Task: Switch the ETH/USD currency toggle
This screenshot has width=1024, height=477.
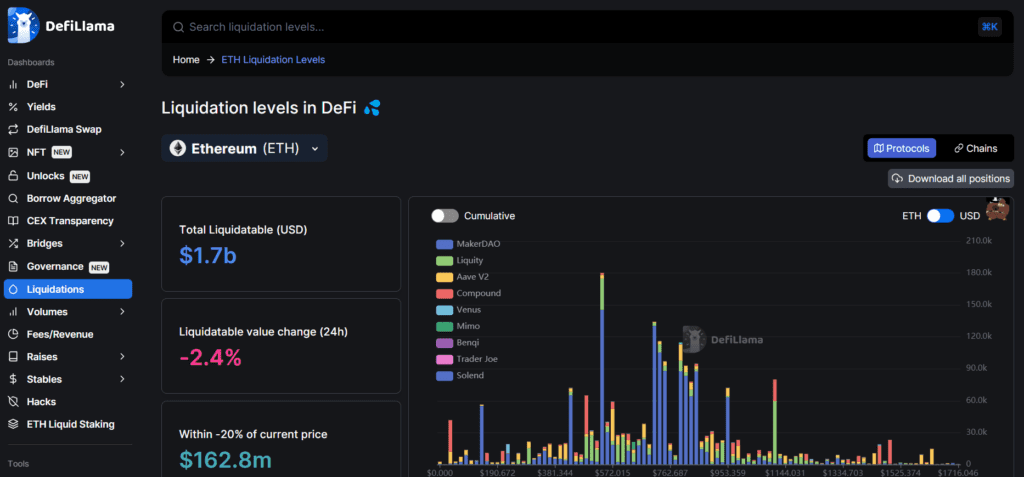Action: pyautogui.click(x=940, y=216)
